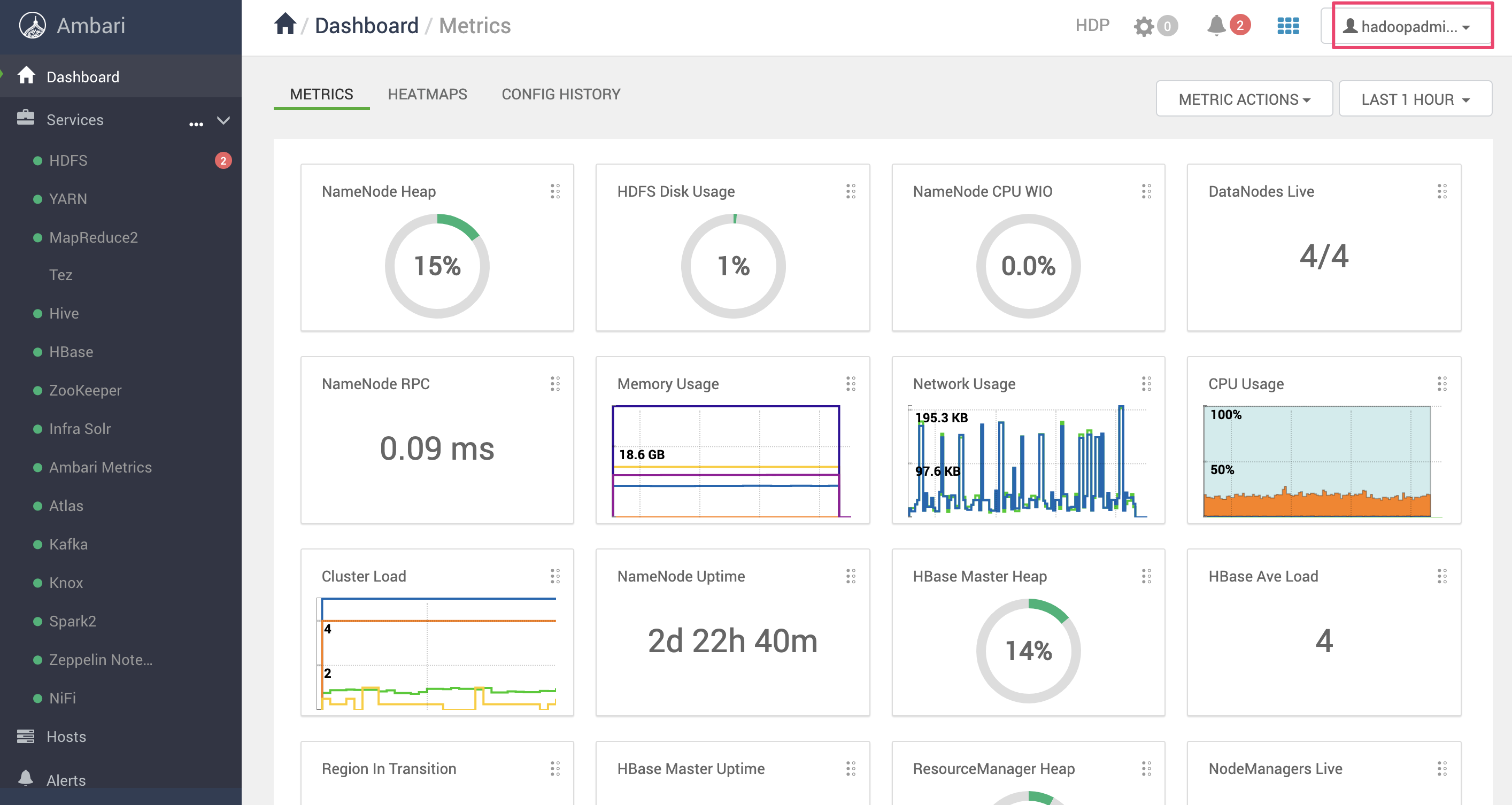Click the Services actions ellipsis icon
This screenshot has width=1512, height=805.
click(x=196, y=124)
